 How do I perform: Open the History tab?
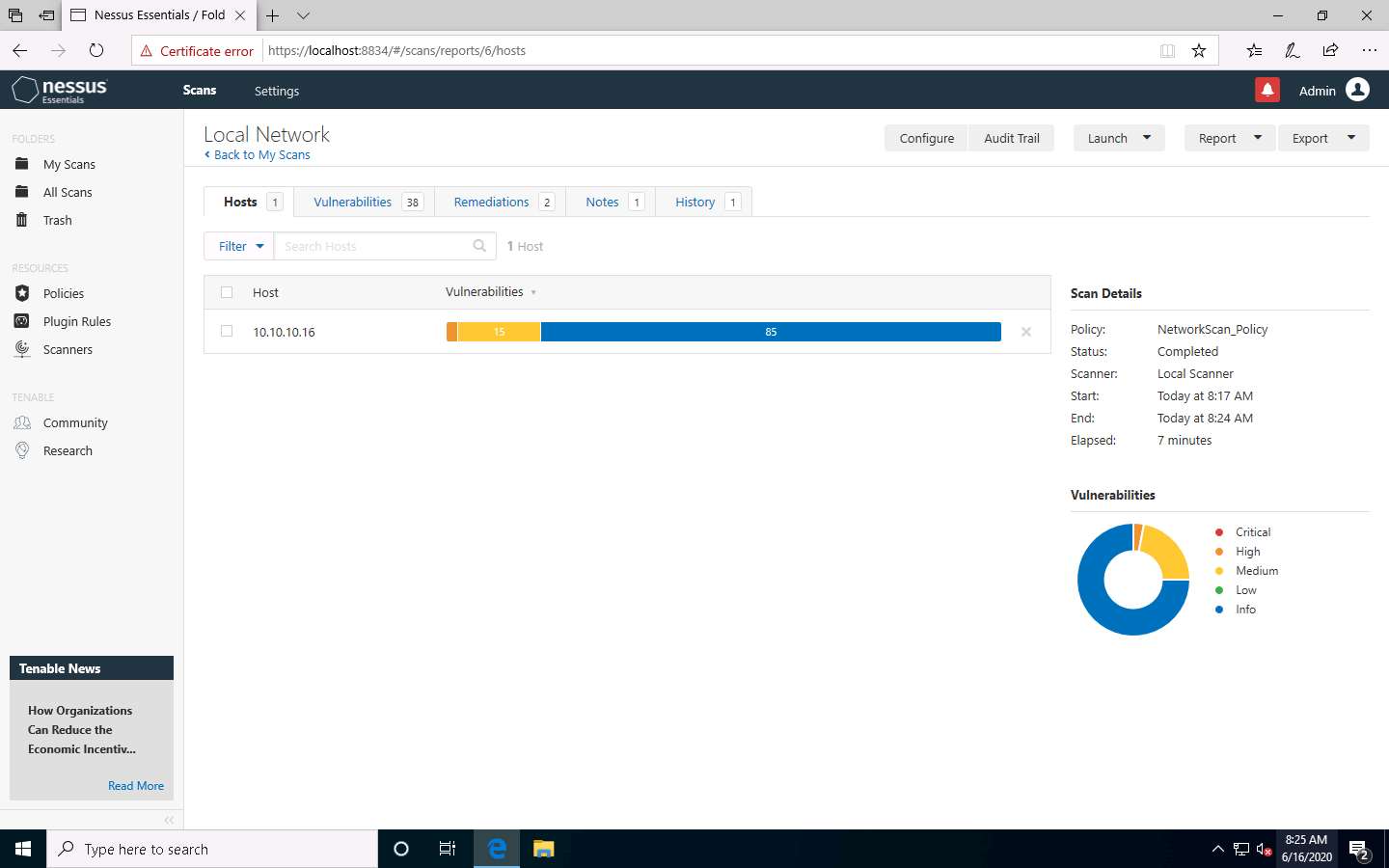point(705,202)
